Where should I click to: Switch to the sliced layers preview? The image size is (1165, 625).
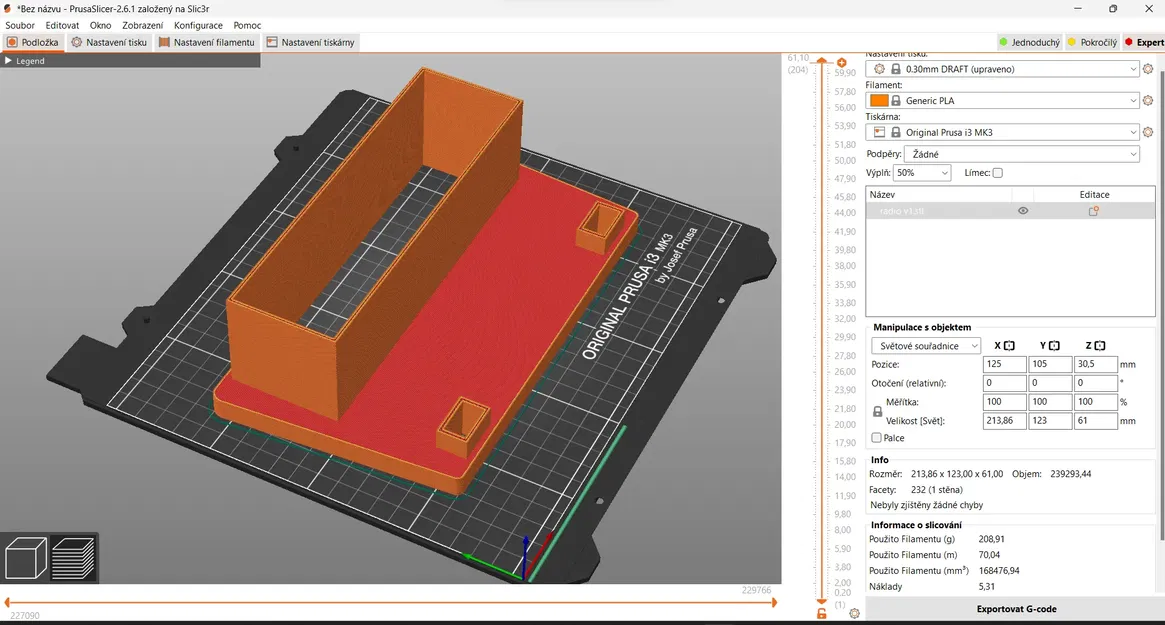(73, 558)
